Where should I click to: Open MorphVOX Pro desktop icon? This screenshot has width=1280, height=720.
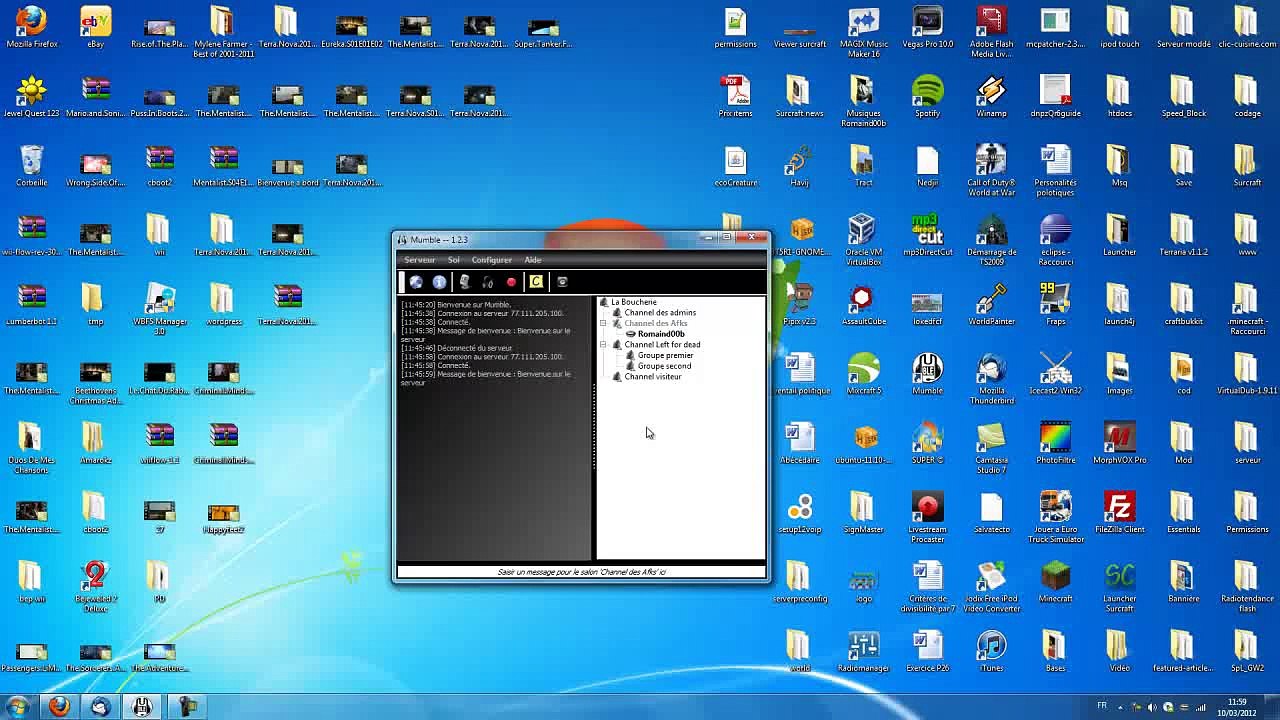(1119, 442)
